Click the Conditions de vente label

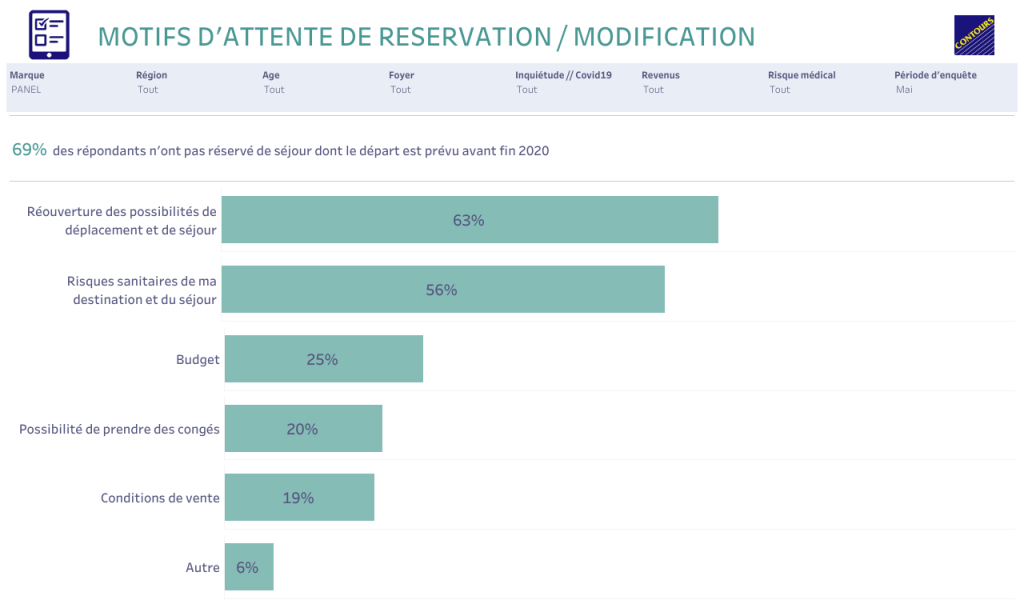point(160,498)
